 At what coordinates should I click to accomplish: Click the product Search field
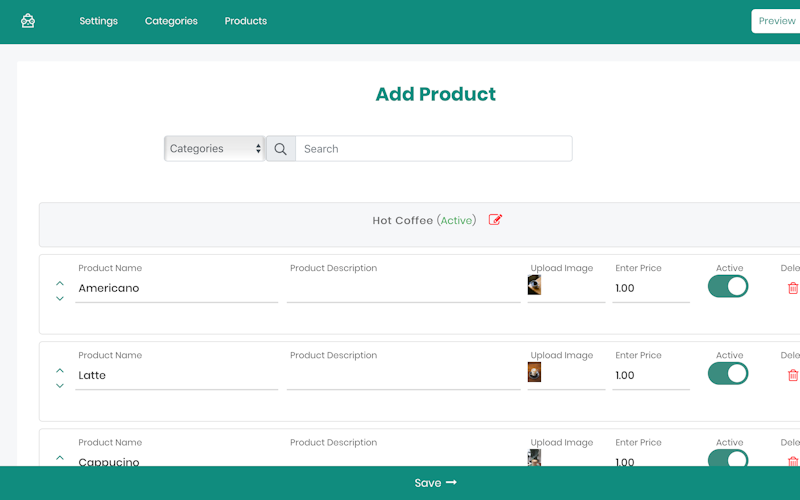tap(434, 149)
